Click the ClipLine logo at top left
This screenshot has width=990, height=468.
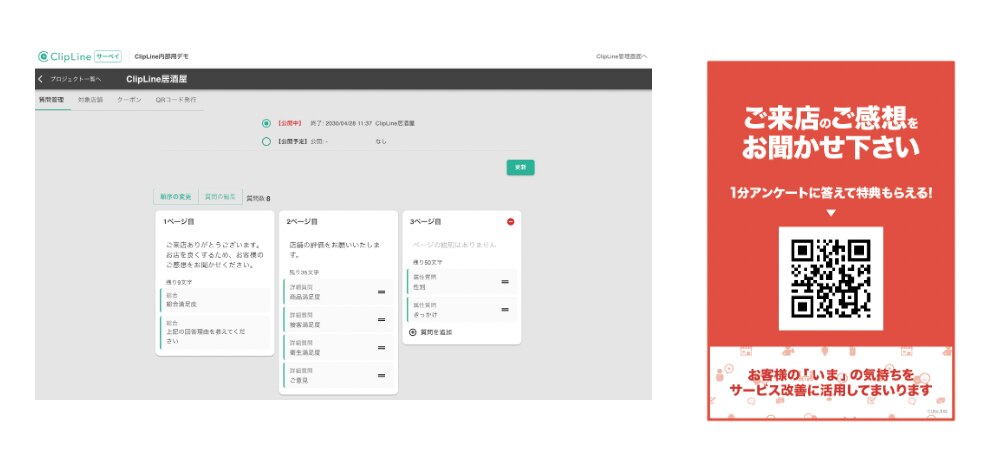pos(64,56)
